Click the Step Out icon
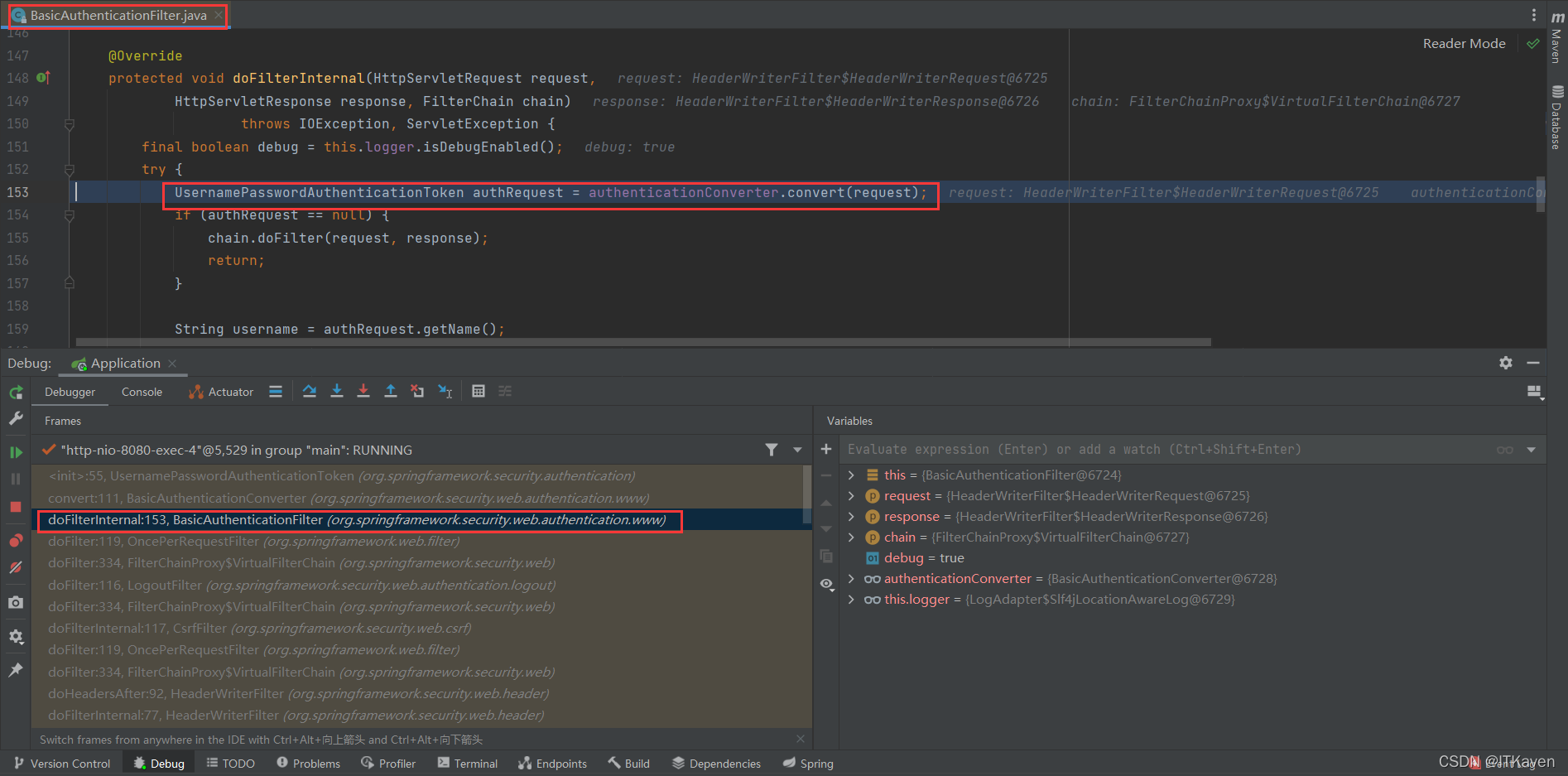The height and width of the screenshot is (776, 1568). tap(391, 391)
